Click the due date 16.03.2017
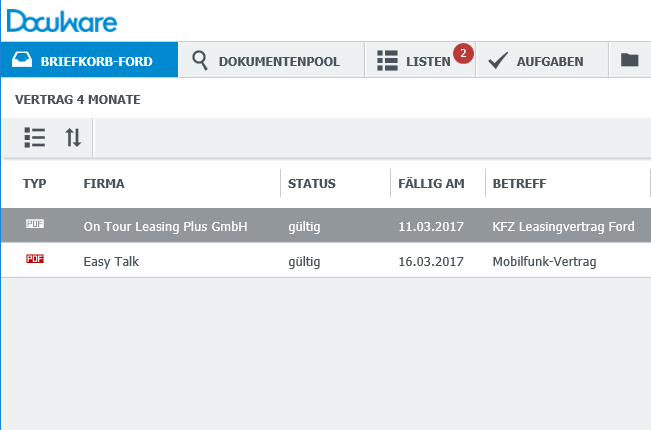 [431, 261]
